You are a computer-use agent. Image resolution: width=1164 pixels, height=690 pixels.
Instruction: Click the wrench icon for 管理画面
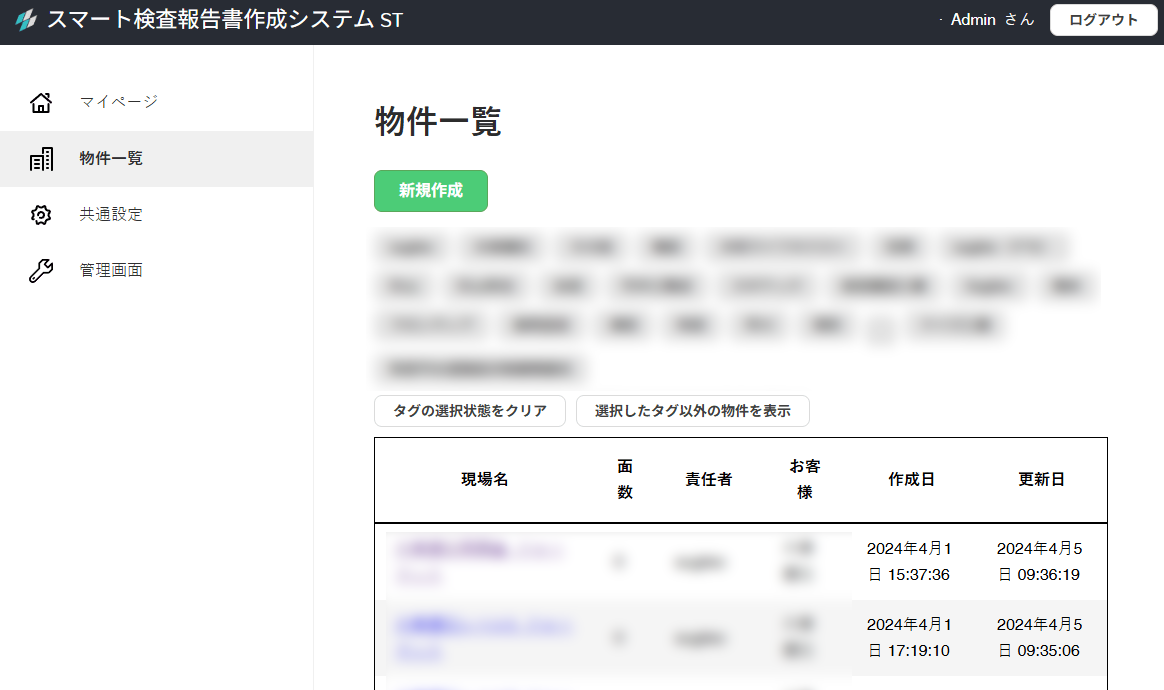tap(41, 271)
